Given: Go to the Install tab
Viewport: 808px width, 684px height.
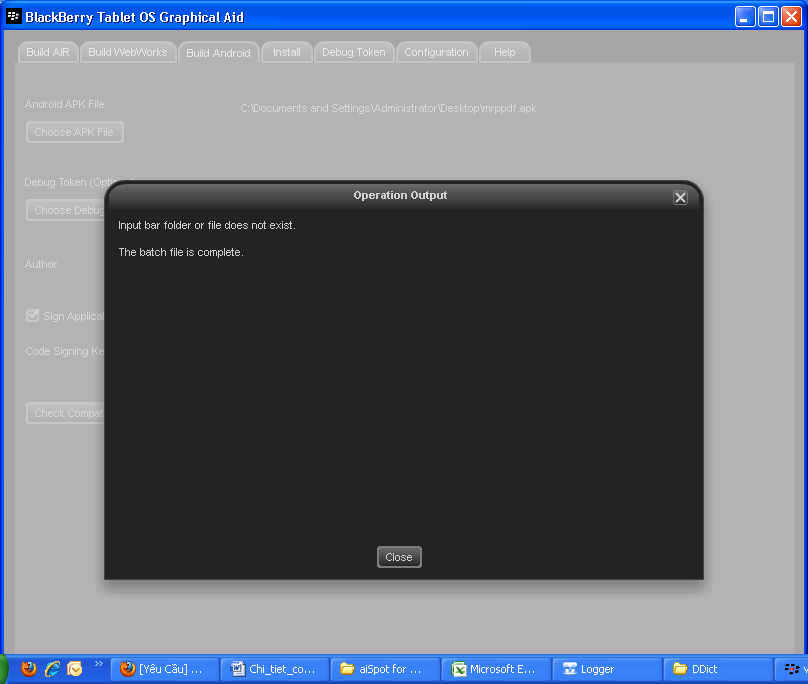Looking at the screenshot, I should click(287, 52).
